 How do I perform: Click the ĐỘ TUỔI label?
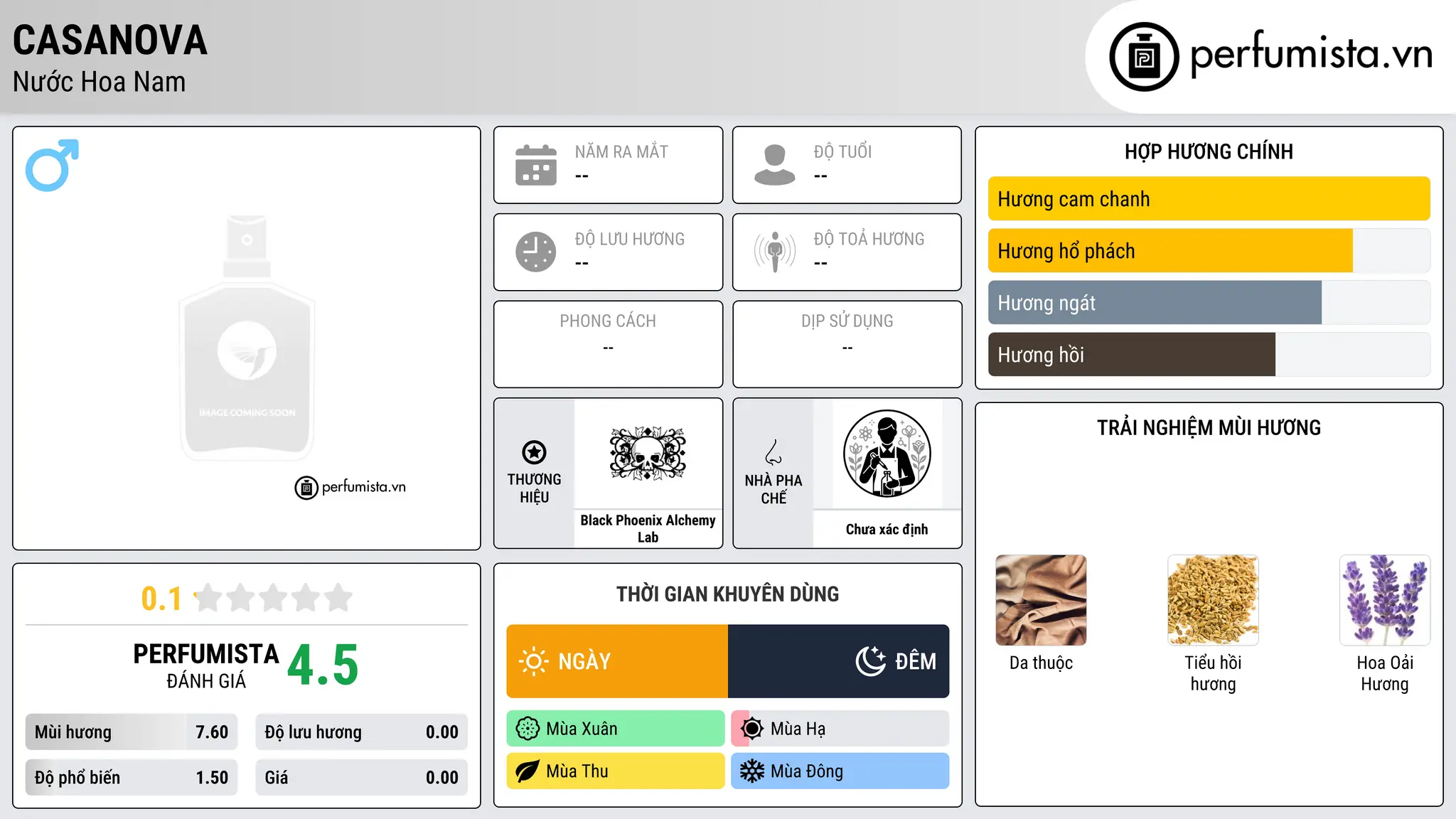pos(842,151)
